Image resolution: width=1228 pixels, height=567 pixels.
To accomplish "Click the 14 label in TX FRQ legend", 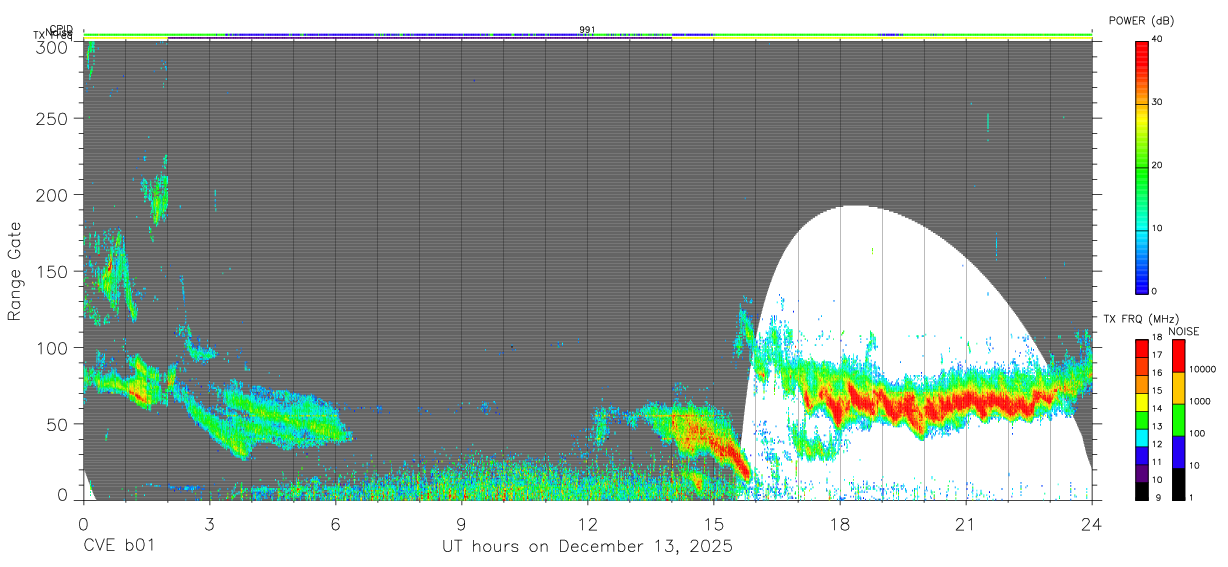I will [1156, 409].
